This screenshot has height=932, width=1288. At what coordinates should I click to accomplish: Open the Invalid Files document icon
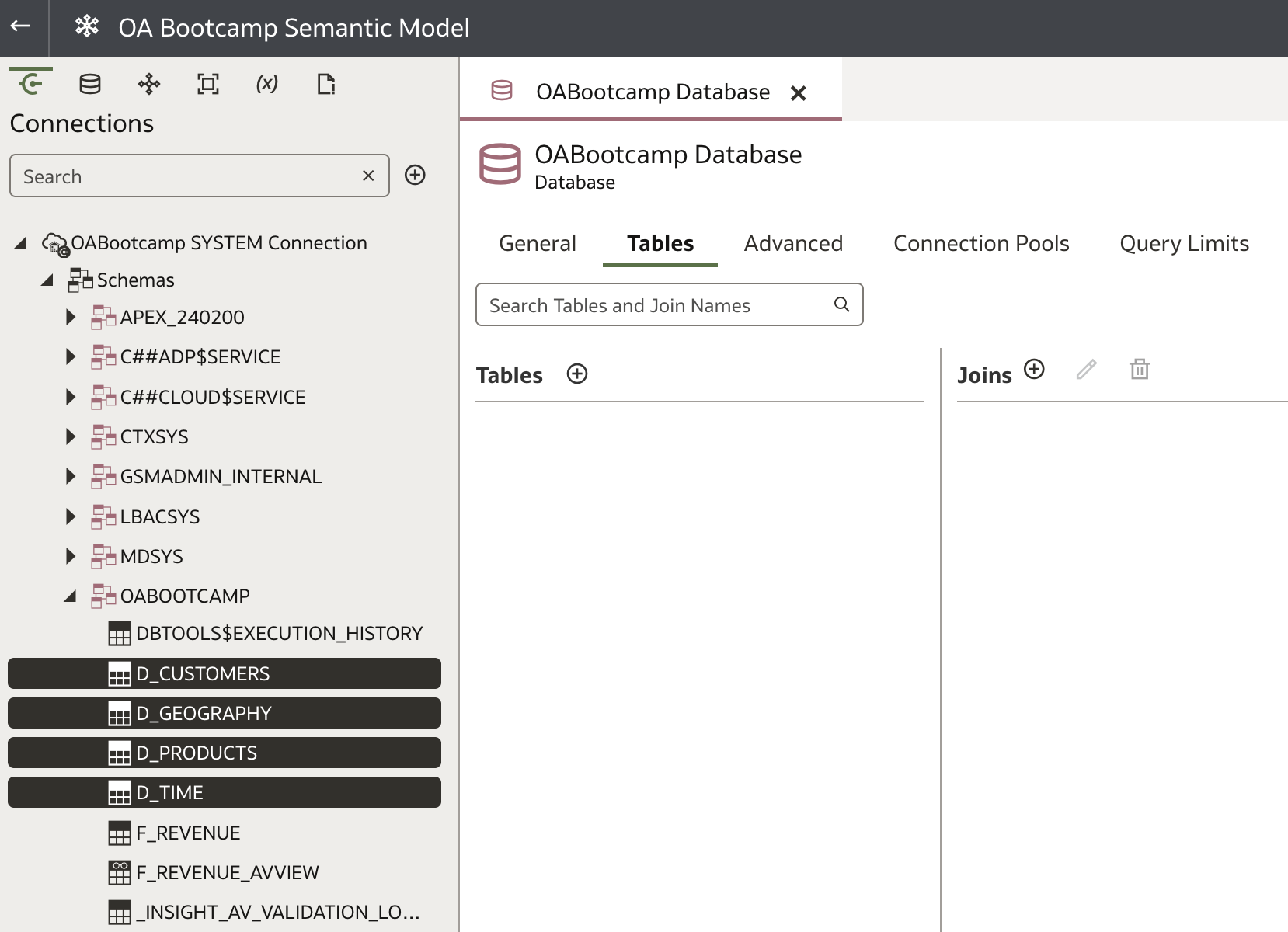coord(326,84)
